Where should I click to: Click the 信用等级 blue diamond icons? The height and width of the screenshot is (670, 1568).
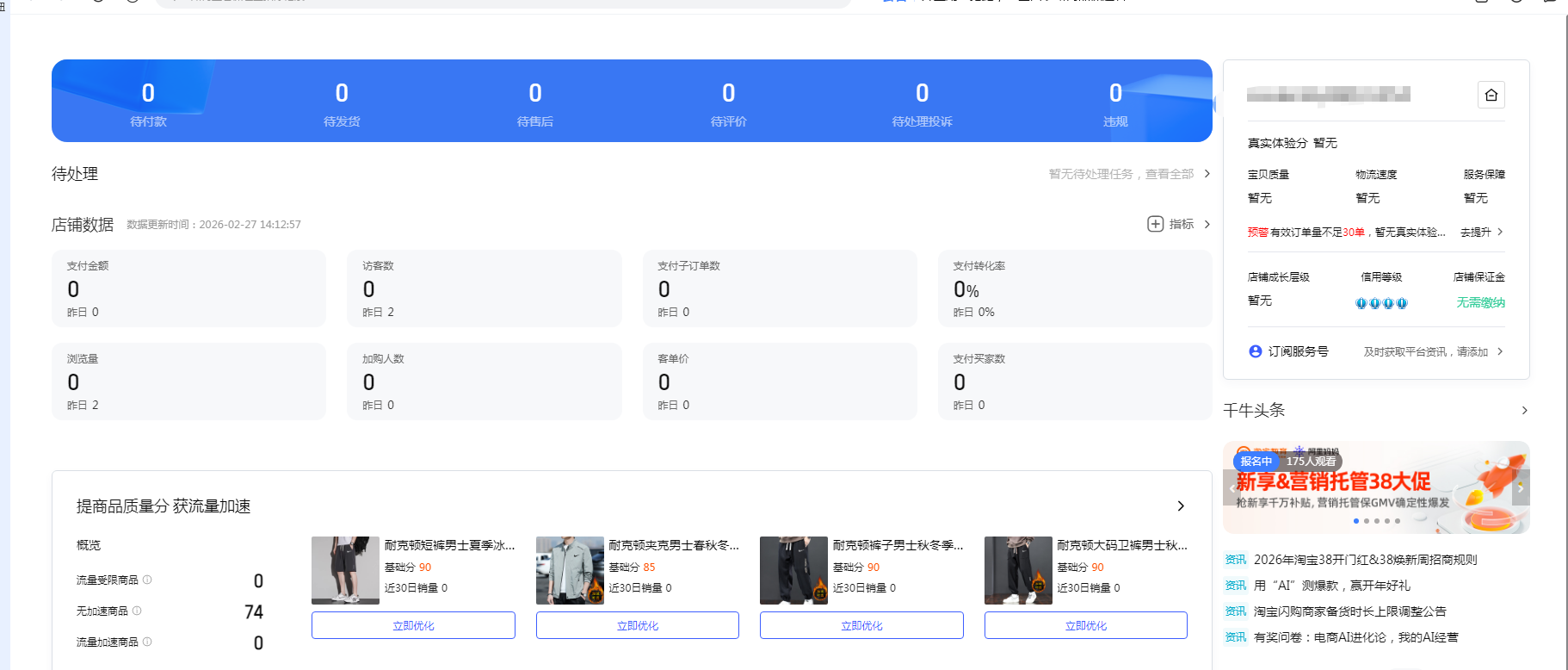tap(1381, 303)
